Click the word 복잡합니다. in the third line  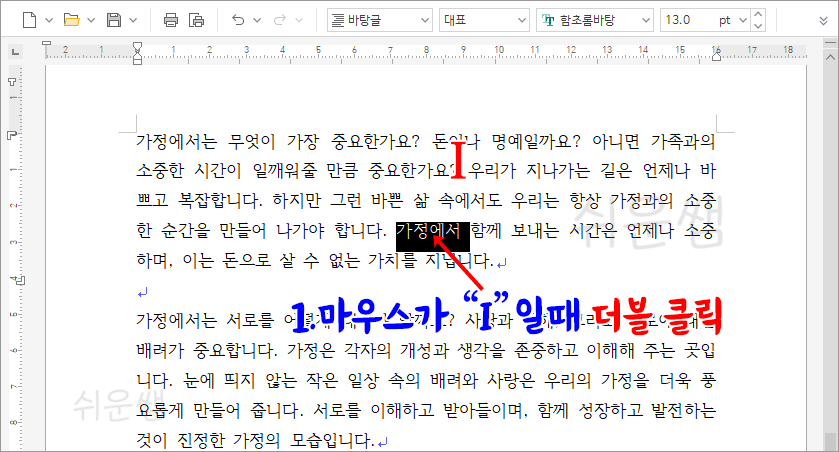(x=220, y=201)
